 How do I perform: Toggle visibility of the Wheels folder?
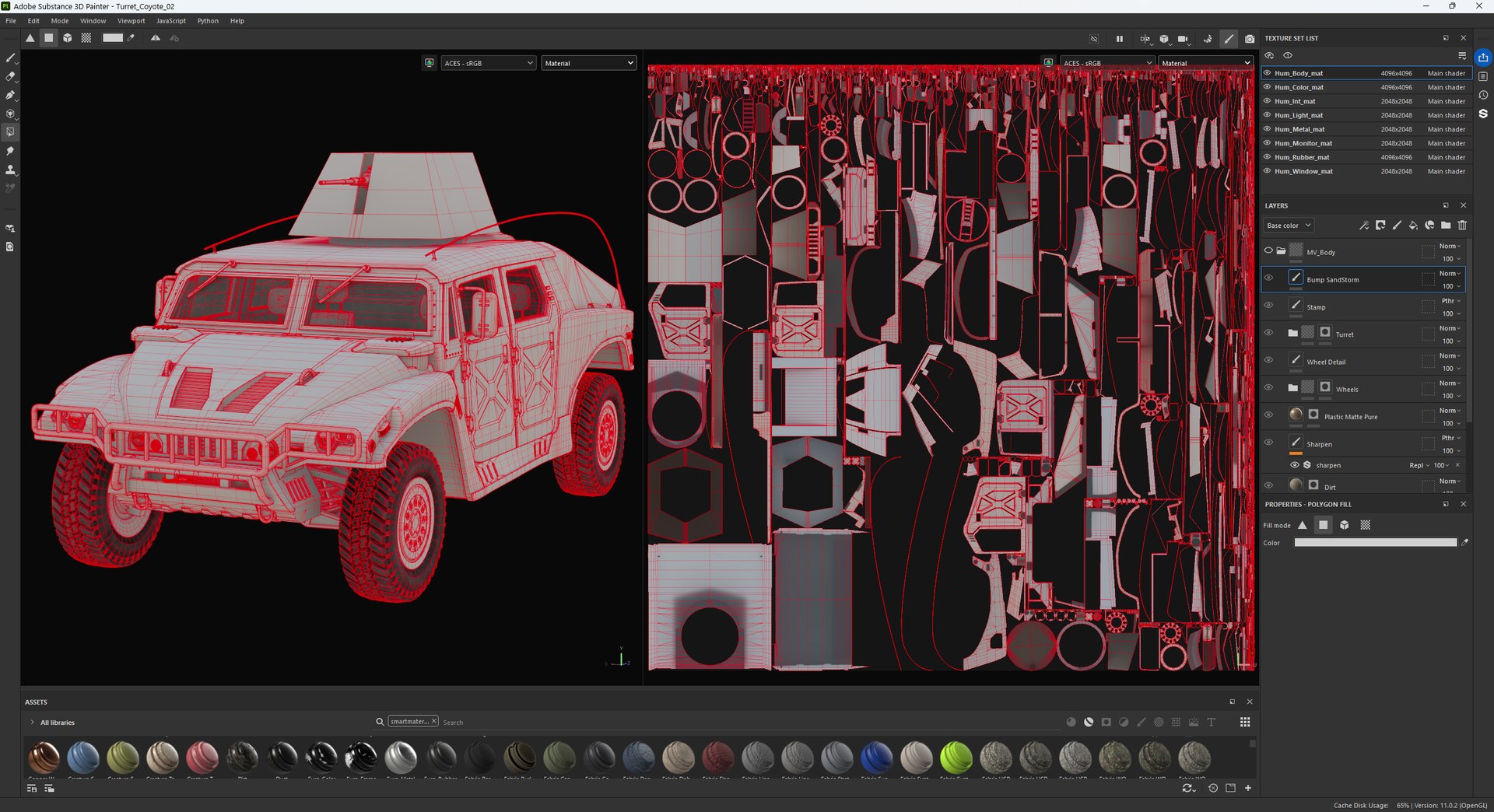click(x=1268, y=388)
